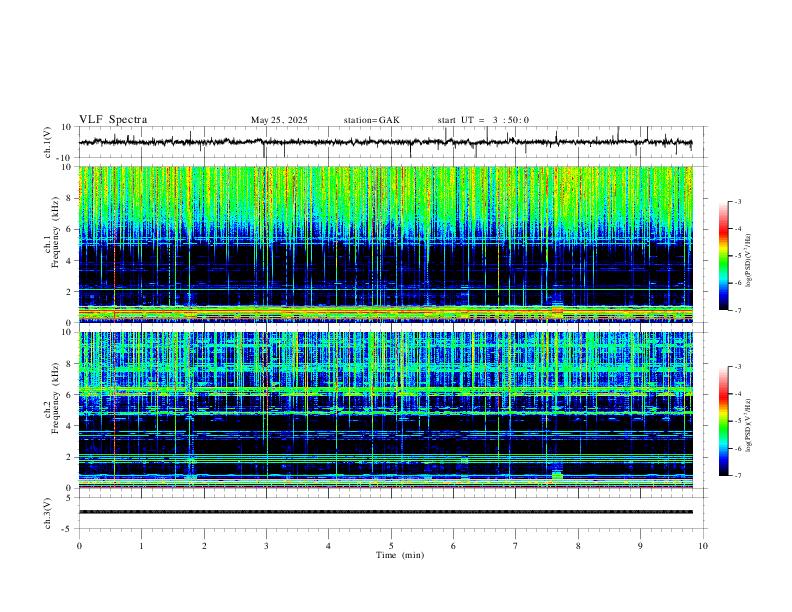Click the "ch.3(V)" axis label
The height and width of the screenshot is (612, 792).
click(48, 513)
